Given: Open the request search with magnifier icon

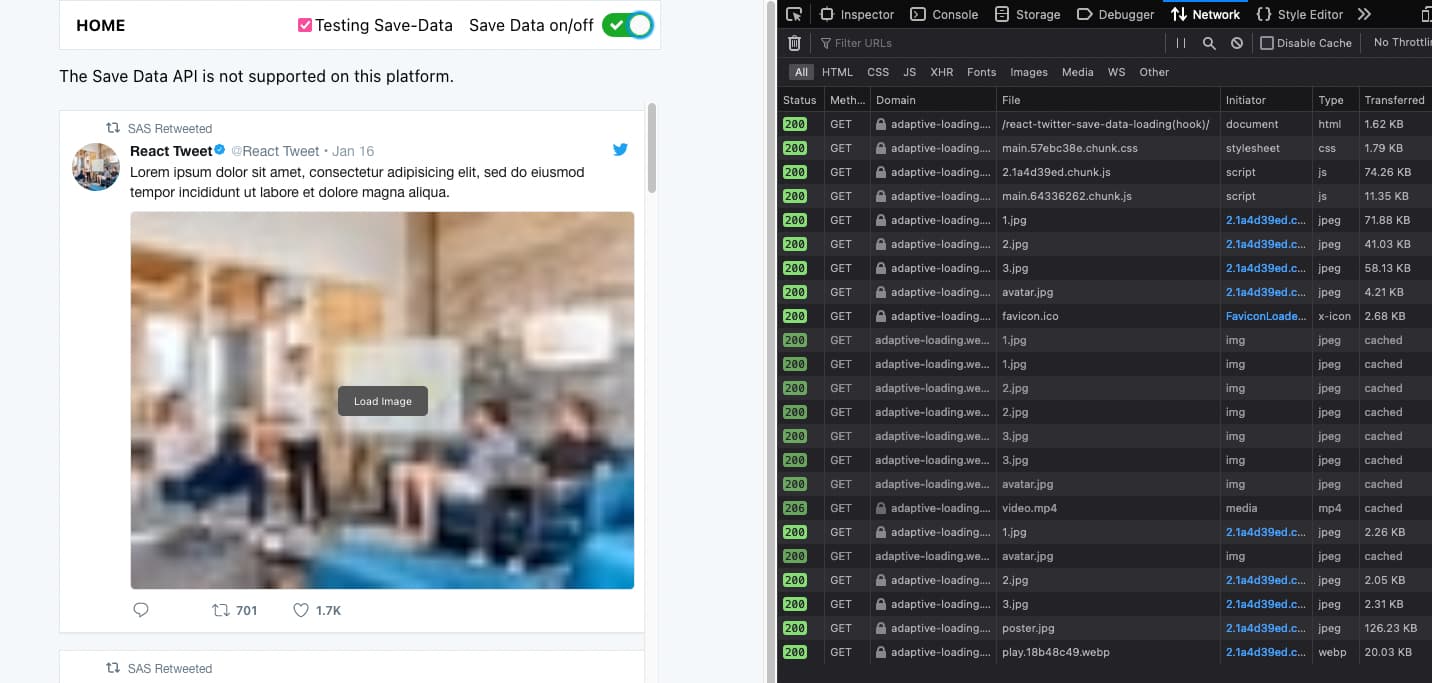Looking at the screenshot, I should [x=1207, y=42].
